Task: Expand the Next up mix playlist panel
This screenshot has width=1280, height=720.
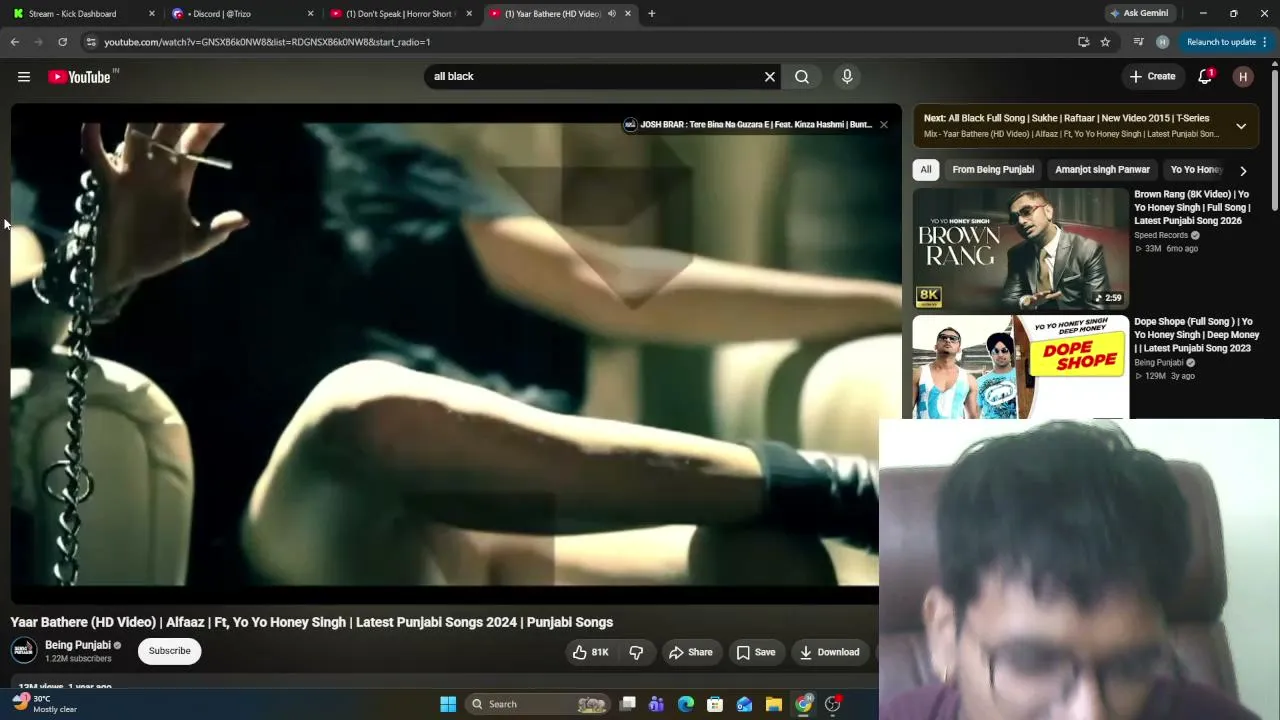Action: coord(1241,126)
